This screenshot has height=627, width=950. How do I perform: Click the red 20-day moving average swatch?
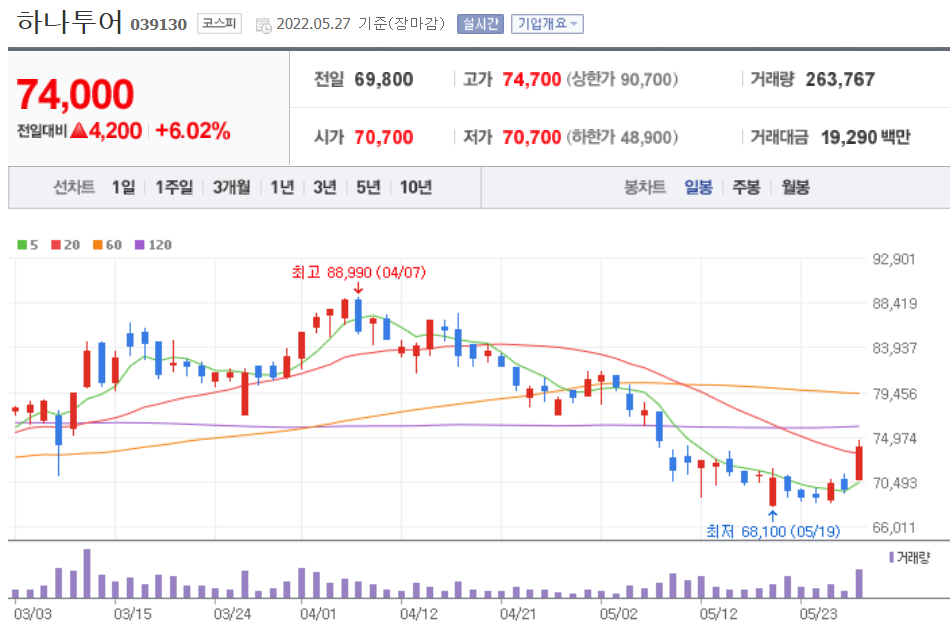click(x=56, y=245)
